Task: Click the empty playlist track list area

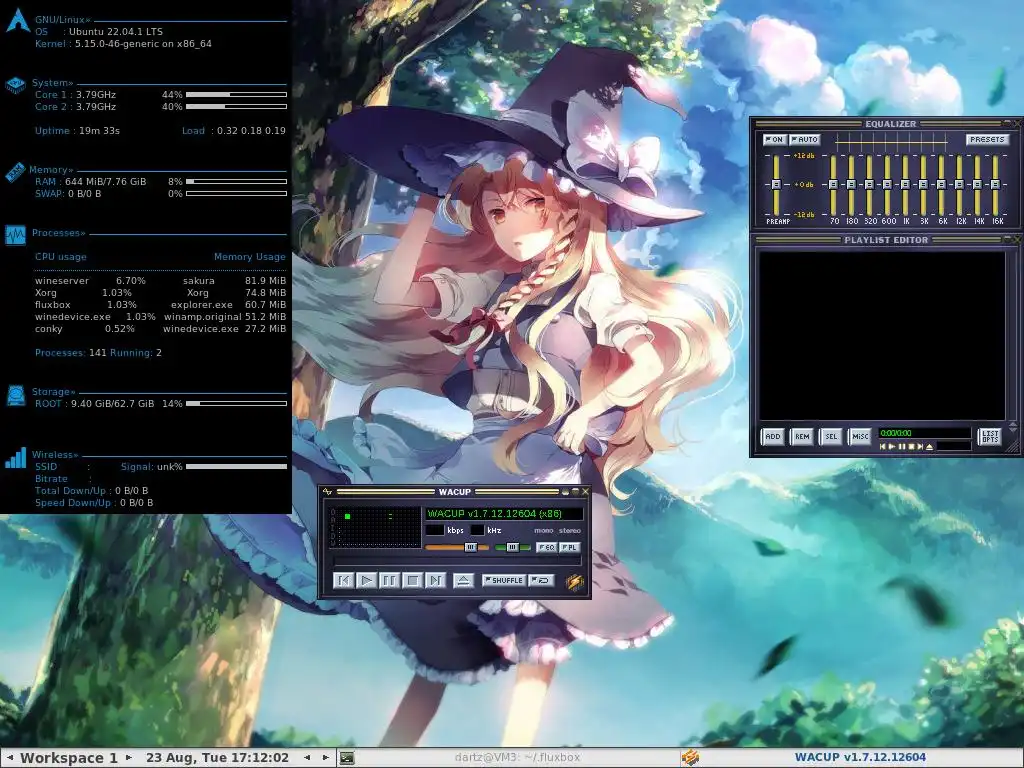Action: click(x=882, y=336)
